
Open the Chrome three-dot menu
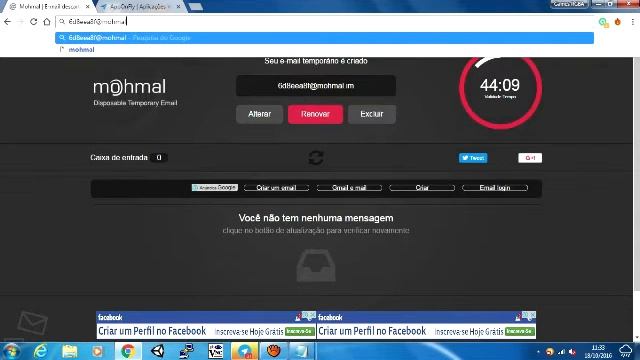coord(633,22)
